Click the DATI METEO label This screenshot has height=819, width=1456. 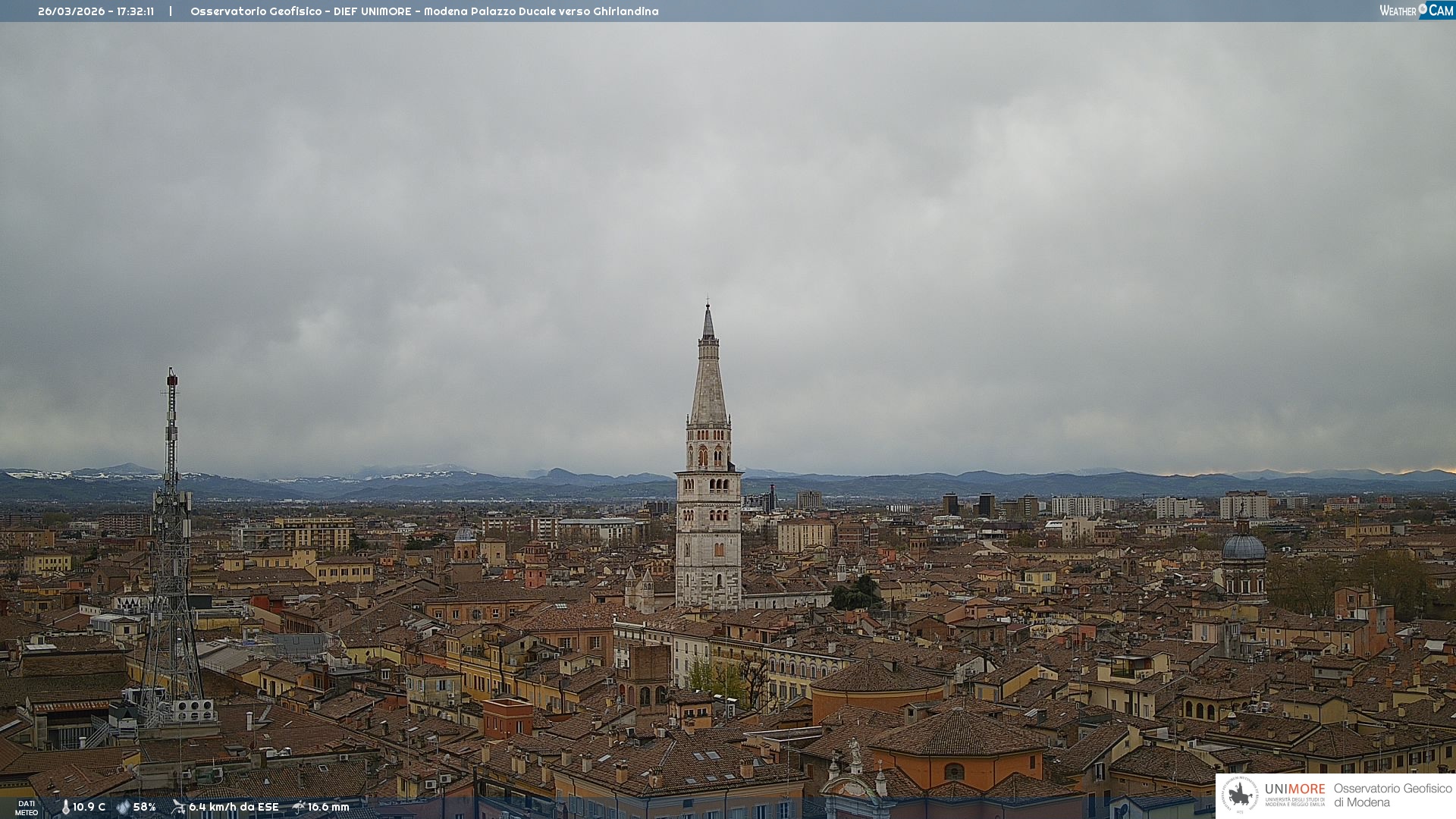27,808
